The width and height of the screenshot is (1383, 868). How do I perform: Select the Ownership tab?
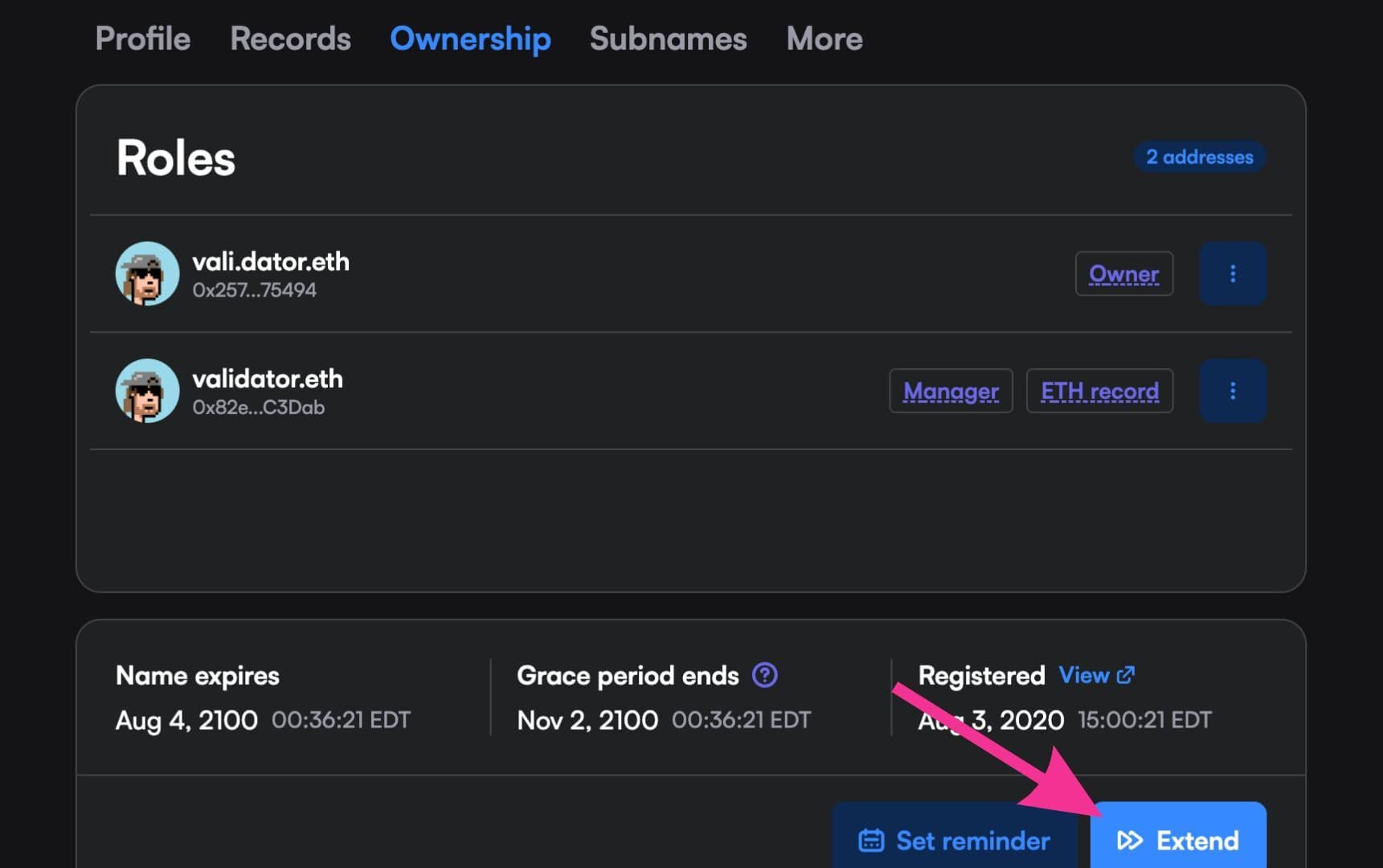[x=470, y=39]
